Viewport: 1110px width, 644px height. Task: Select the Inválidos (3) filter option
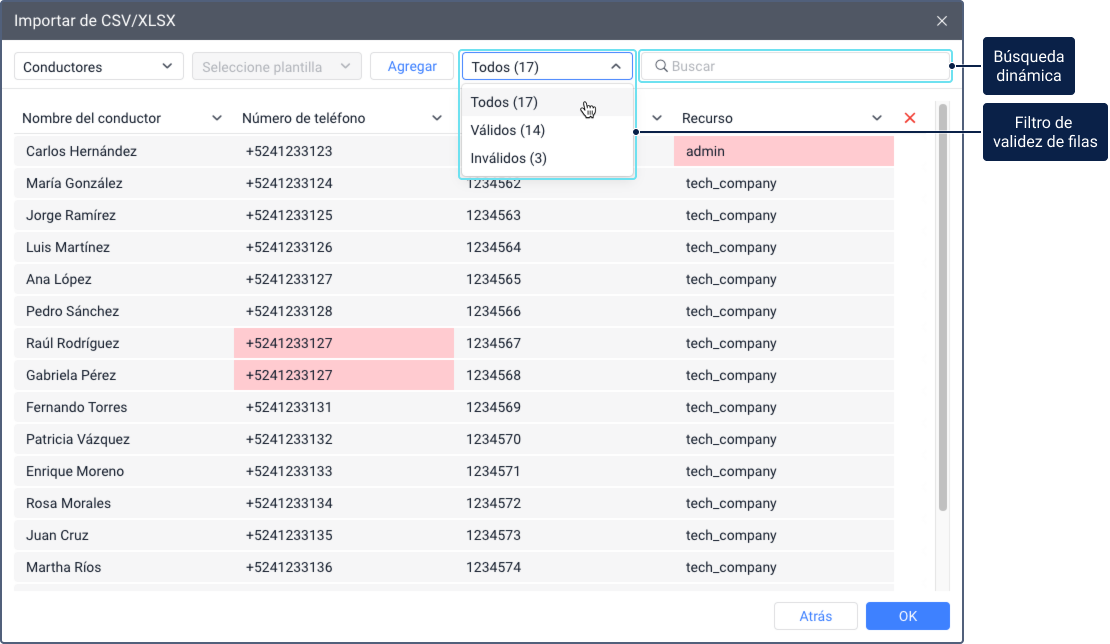coord(509,158)
